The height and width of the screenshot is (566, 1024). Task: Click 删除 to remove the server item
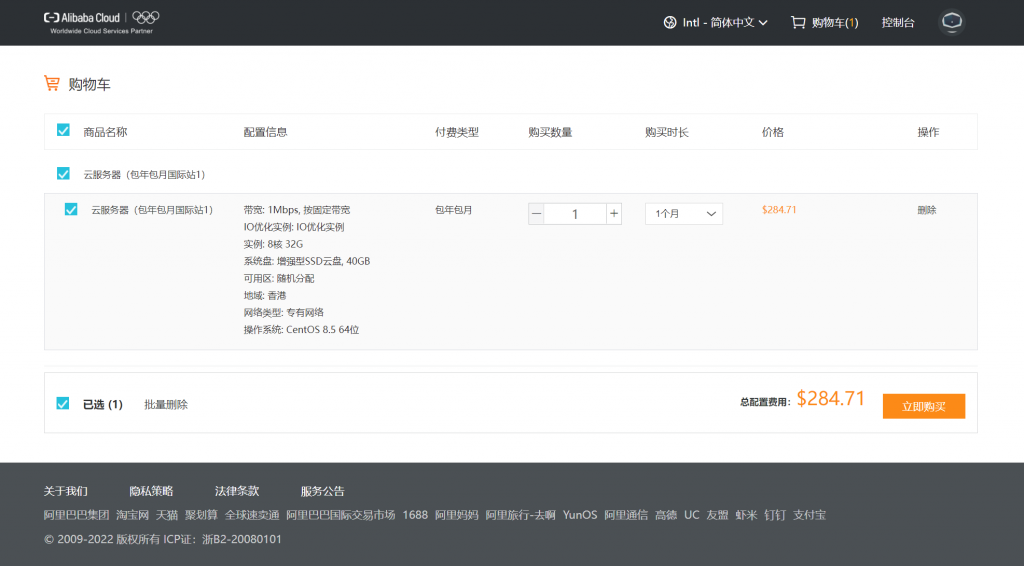926,210
